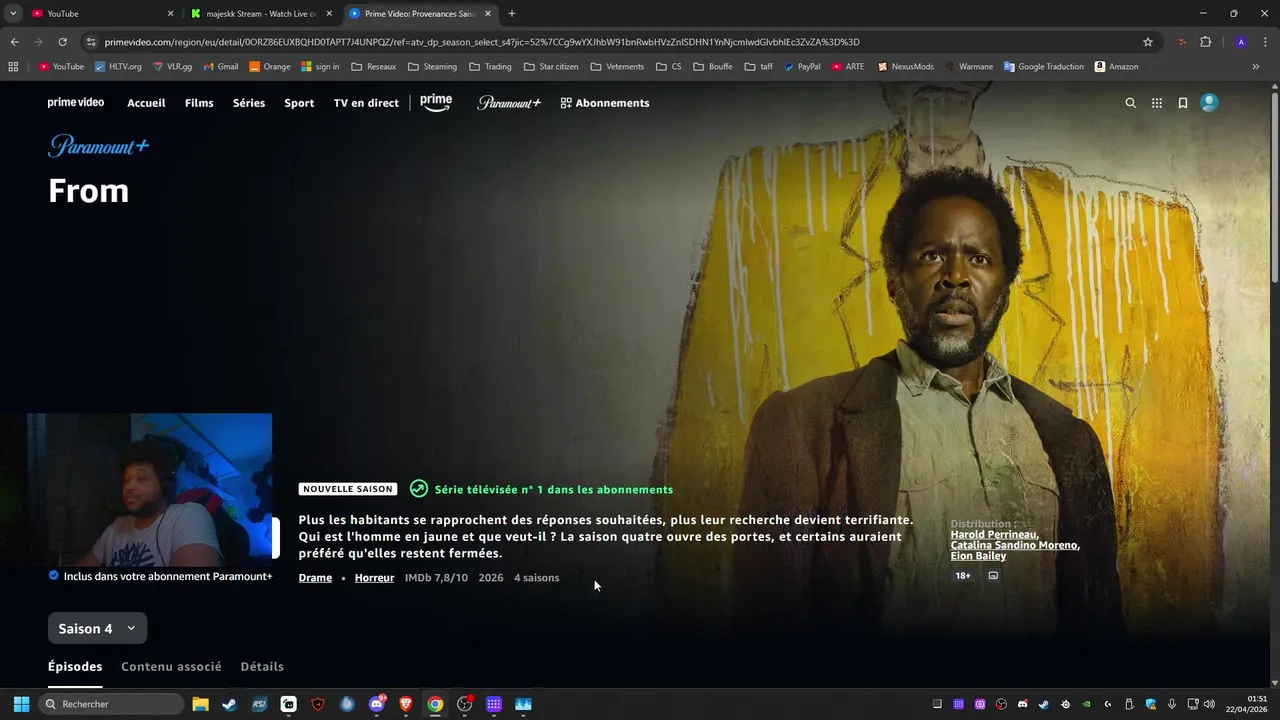Viewport: 1280px width, 720px height.
Task: Open volume control in system tray
Action: pyautogui.click(x=1209, y=704)
